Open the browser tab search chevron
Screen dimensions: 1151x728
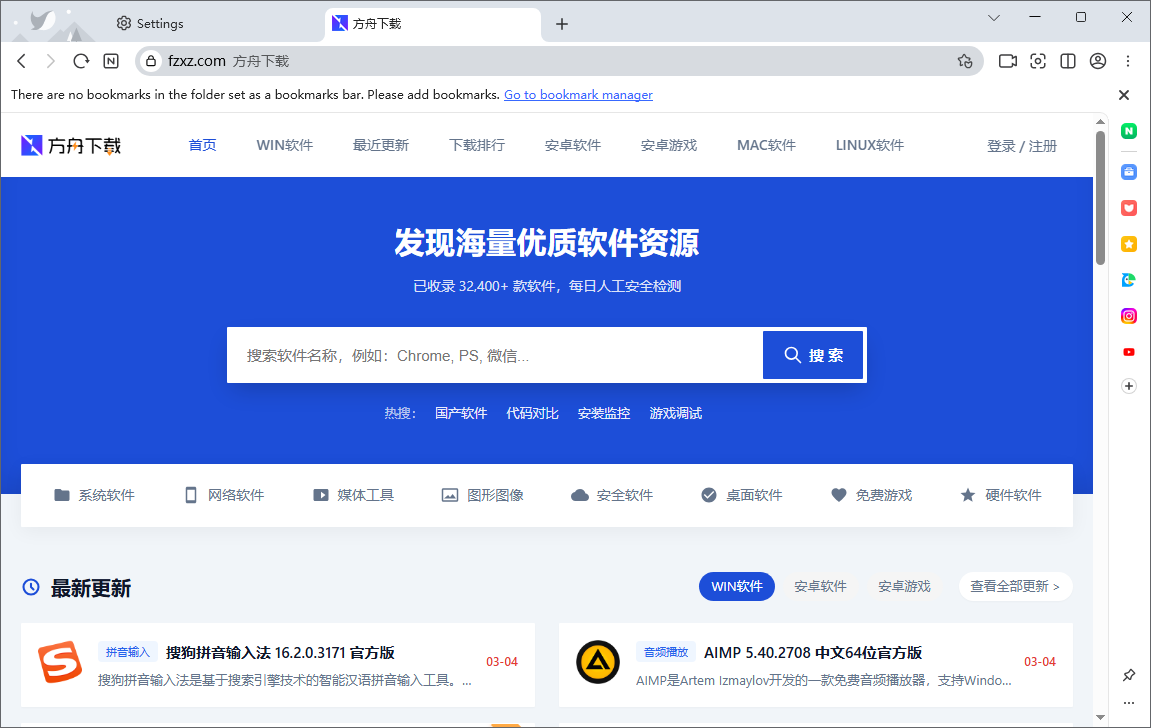click(x=993, y=17)
